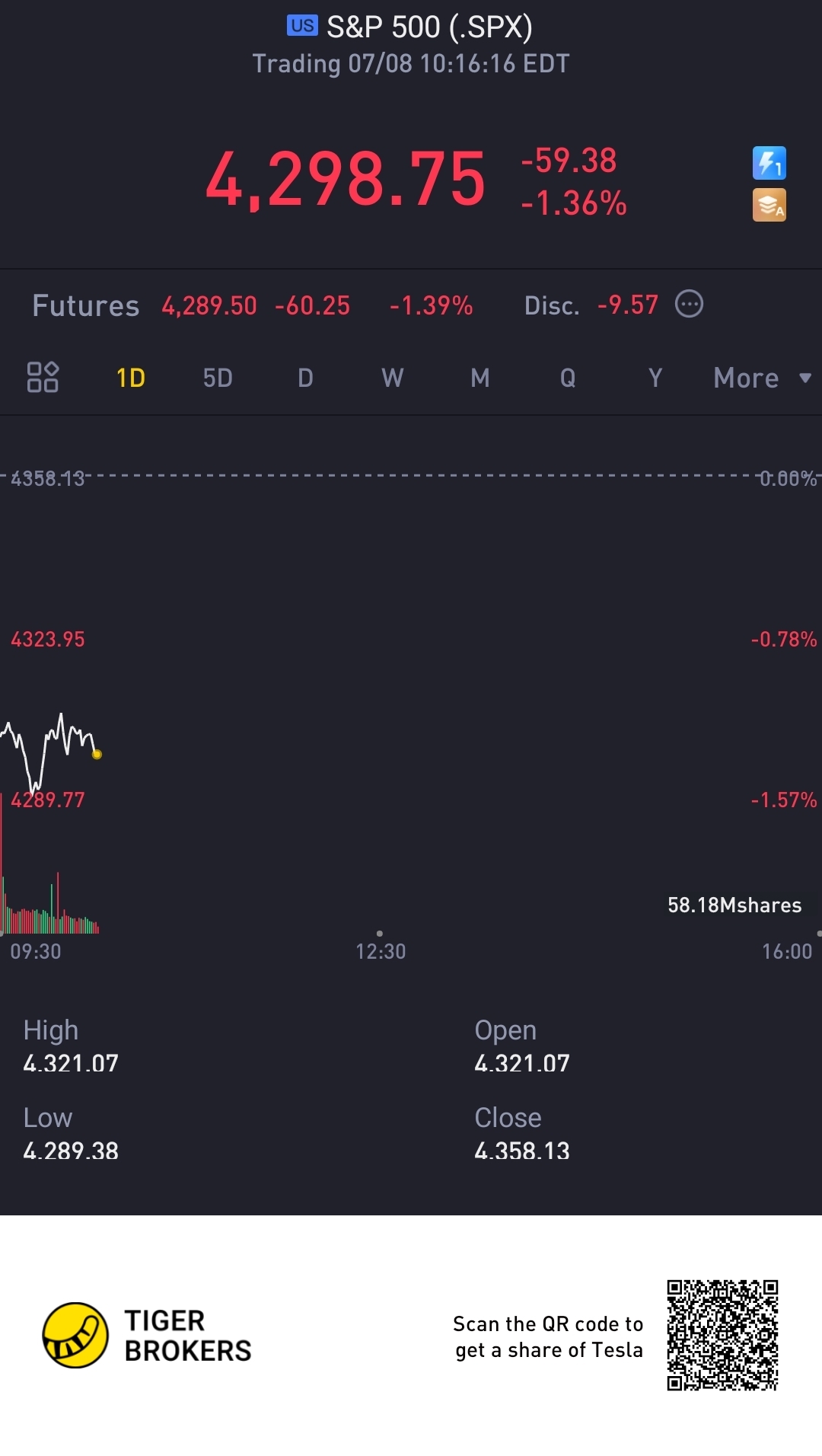Tap the Futures price 4,289.50

(x=209, y=306)
